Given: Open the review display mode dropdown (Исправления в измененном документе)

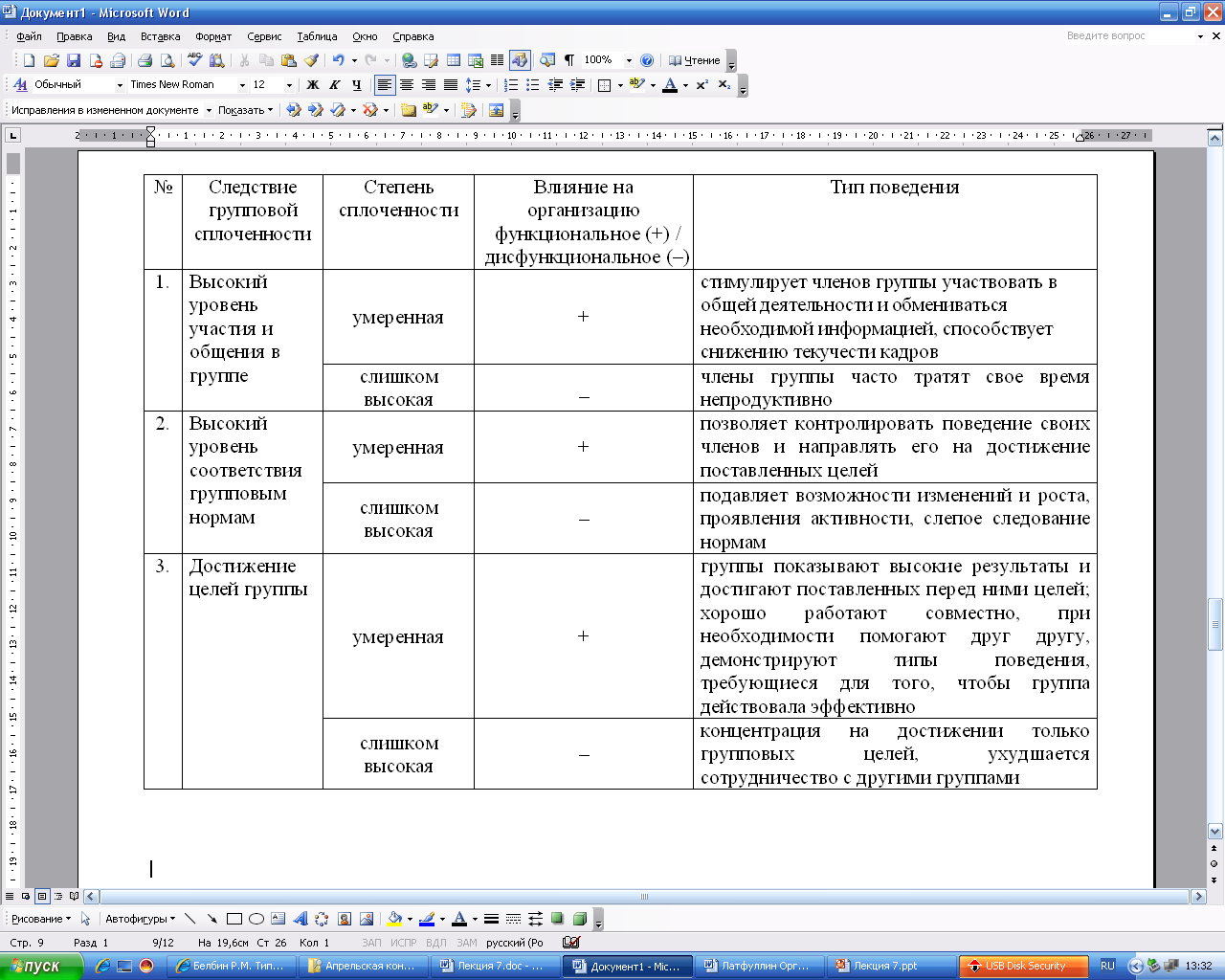Looking at the screenshot, I should [209, 110].
